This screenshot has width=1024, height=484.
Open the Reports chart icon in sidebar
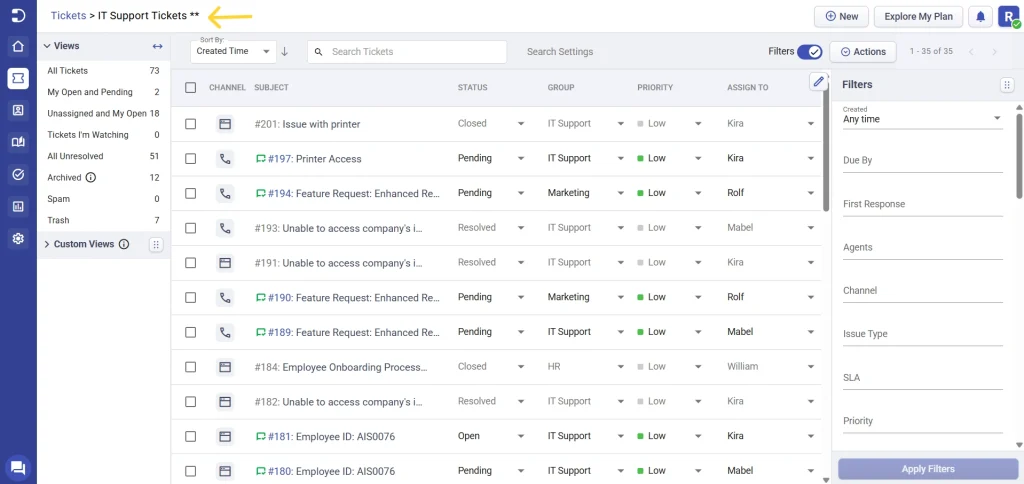[18, 207]
